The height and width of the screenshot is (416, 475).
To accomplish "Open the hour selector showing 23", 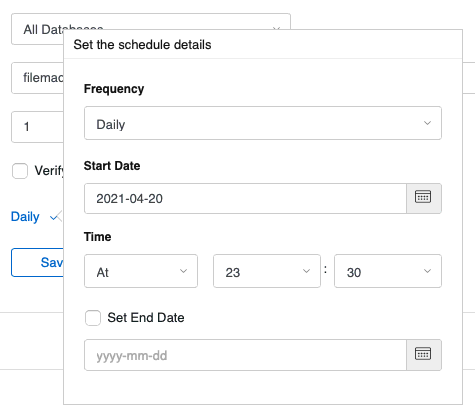I will [x=267, y=271].
